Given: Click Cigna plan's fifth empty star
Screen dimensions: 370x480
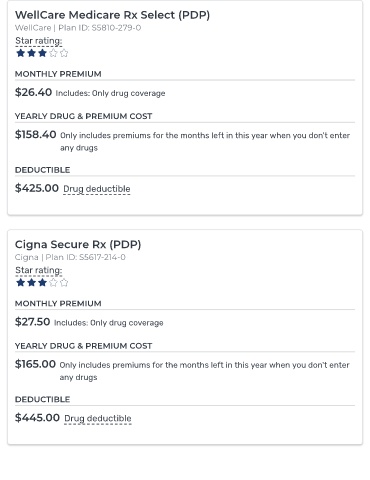Looking at the screenshot, I should coord(64,283).
